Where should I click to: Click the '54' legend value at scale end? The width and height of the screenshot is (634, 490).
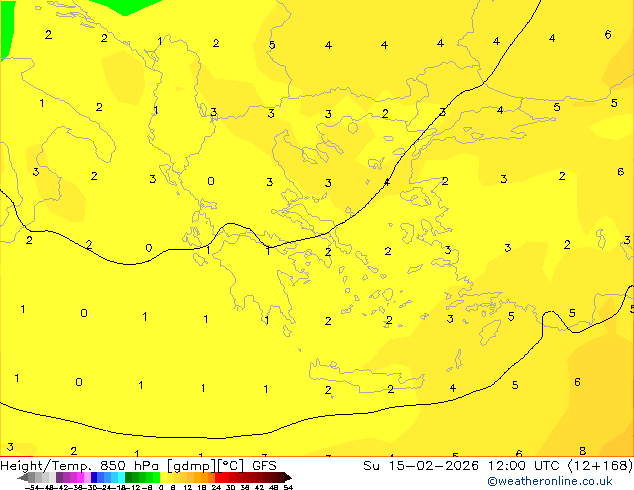tap(288, 487)
